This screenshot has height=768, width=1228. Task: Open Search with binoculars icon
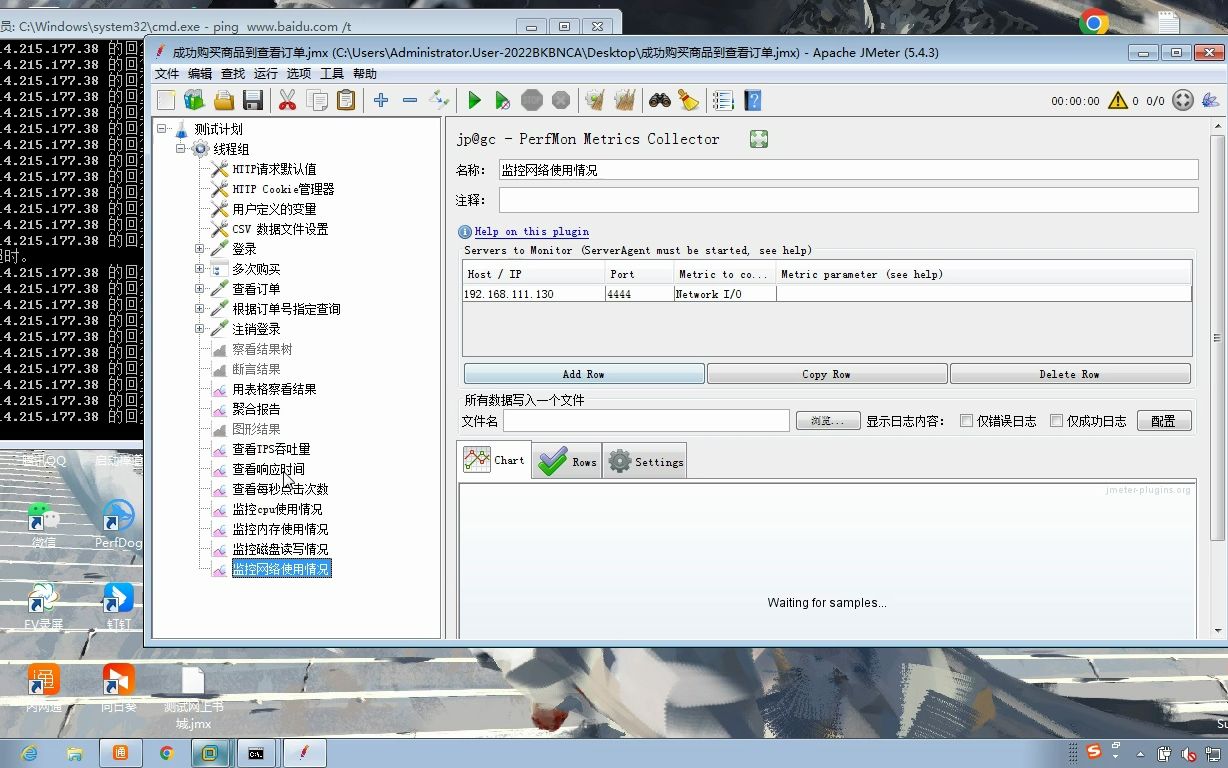pyautogui.click(x=659, y=100)
